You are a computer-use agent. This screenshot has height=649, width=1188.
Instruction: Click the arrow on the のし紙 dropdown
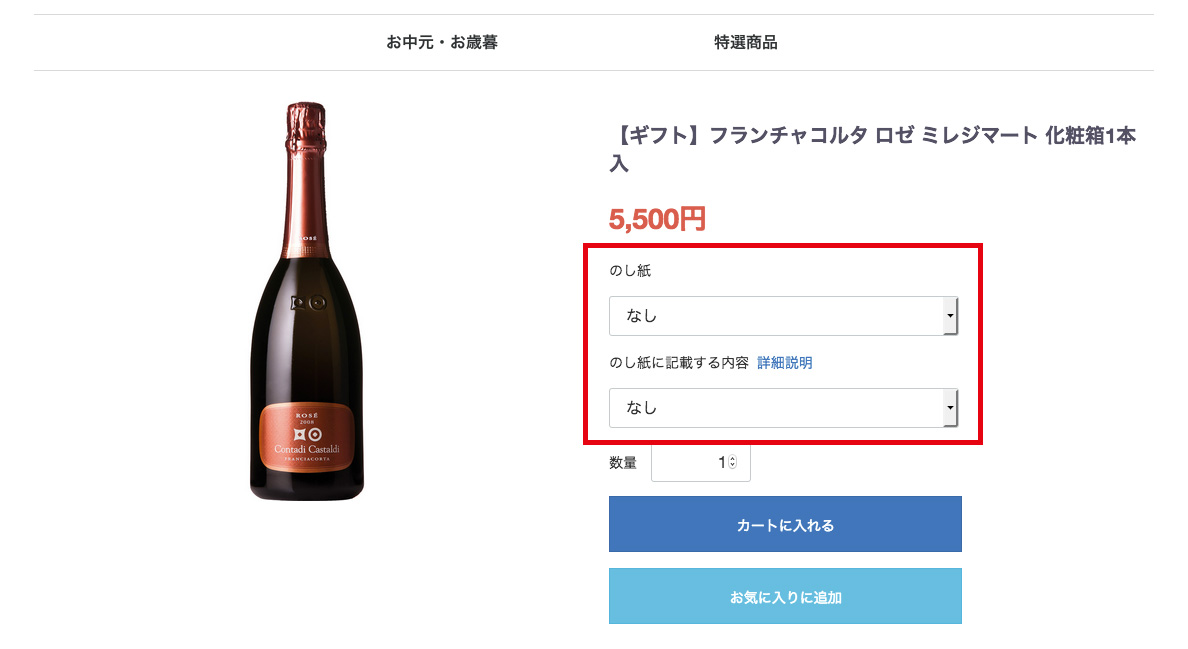[x=951, y=316]
